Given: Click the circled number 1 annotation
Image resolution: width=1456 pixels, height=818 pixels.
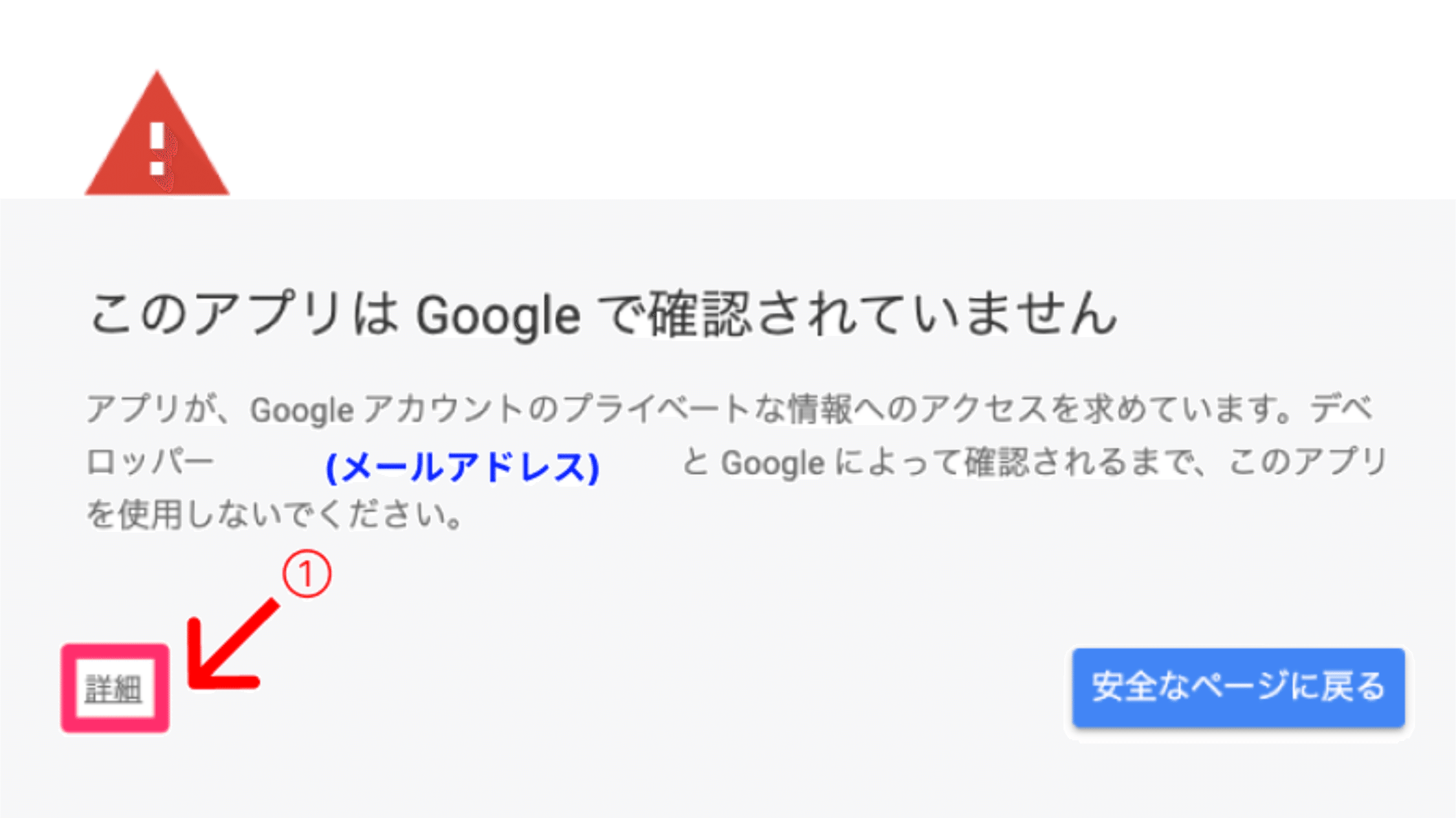Looking at the screenshot, I should click(307, 574).
